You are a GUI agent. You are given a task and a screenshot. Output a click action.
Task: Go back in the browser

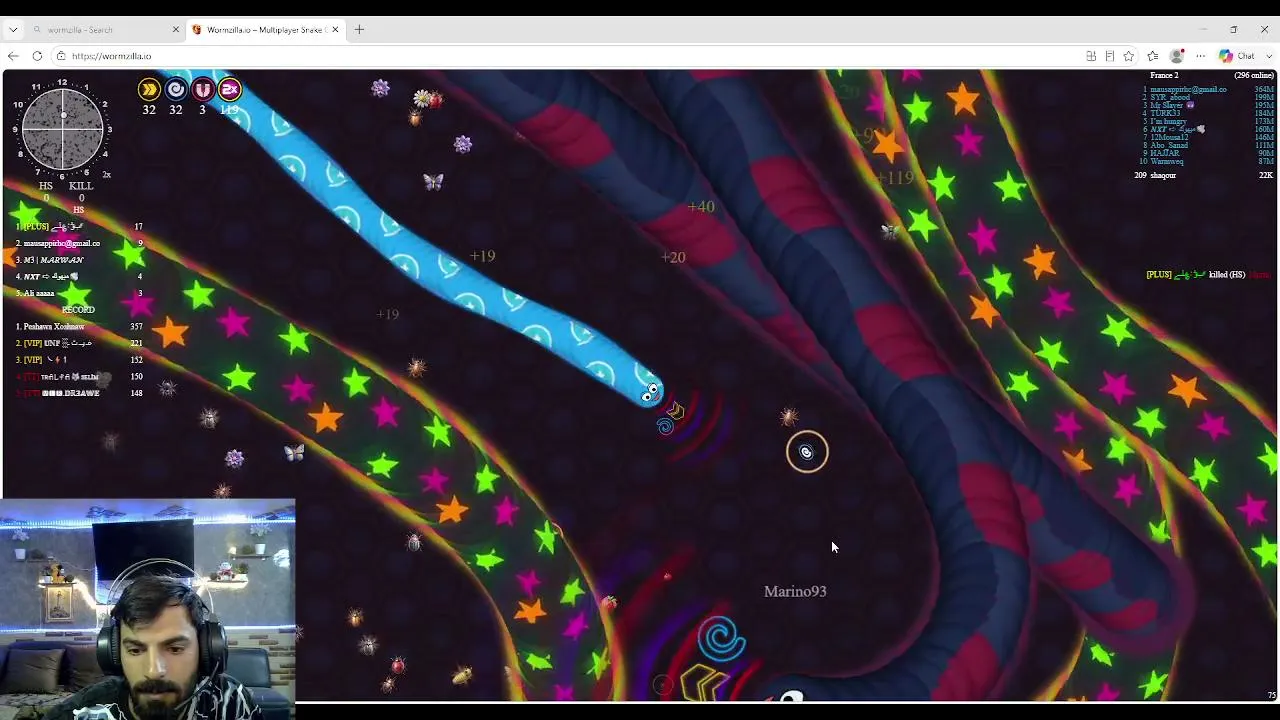13,56
